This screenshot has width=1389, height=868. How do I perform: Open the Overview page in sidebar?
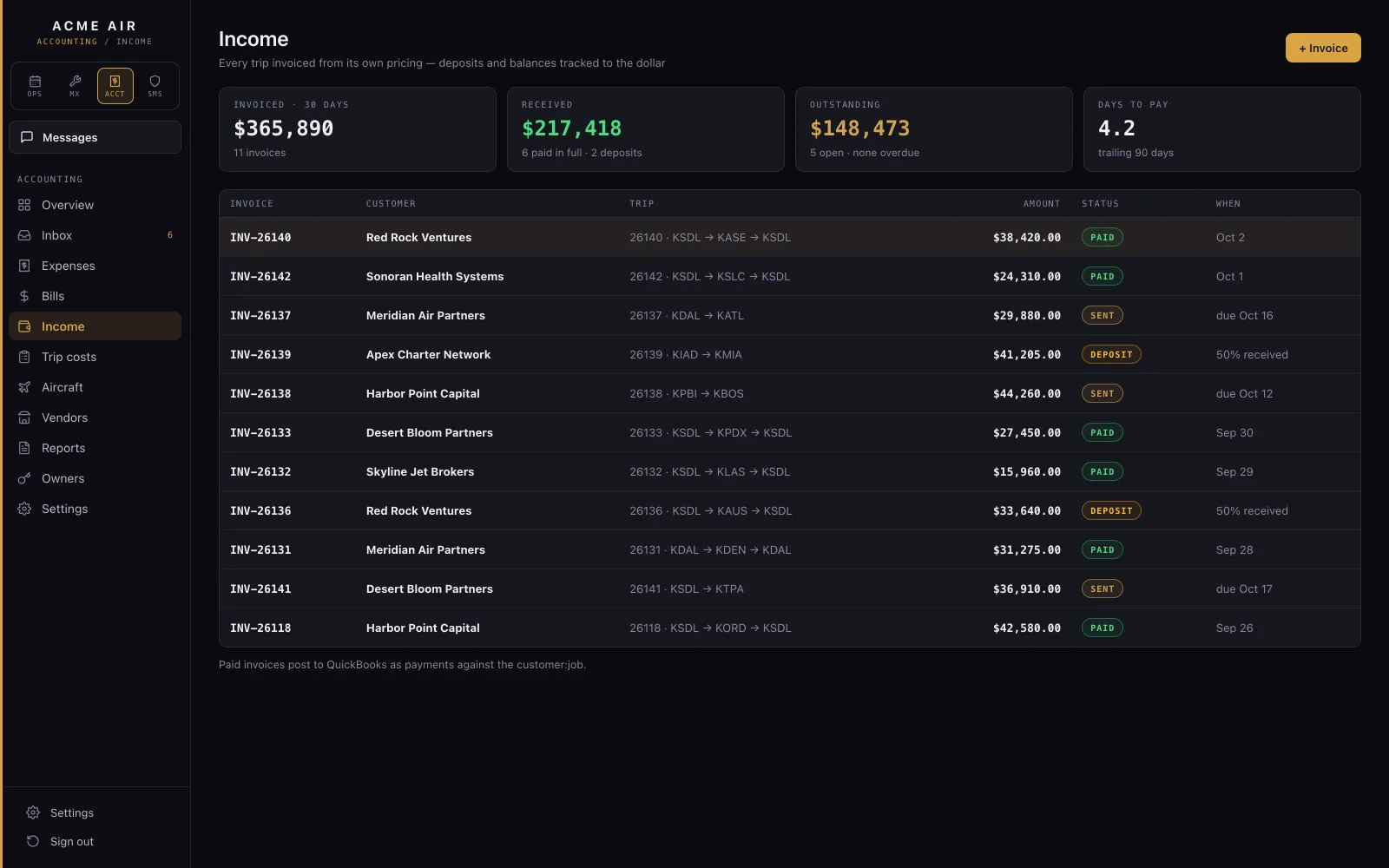coord(95,205)
